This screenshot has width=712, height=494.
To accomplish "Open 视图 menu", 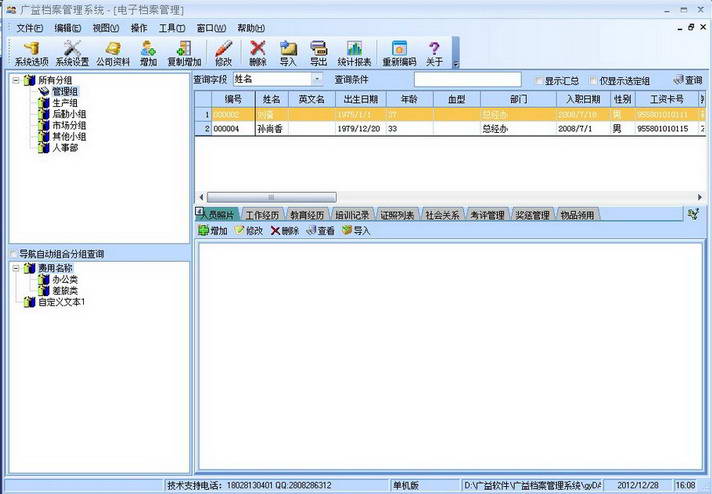I will [106, 28].
